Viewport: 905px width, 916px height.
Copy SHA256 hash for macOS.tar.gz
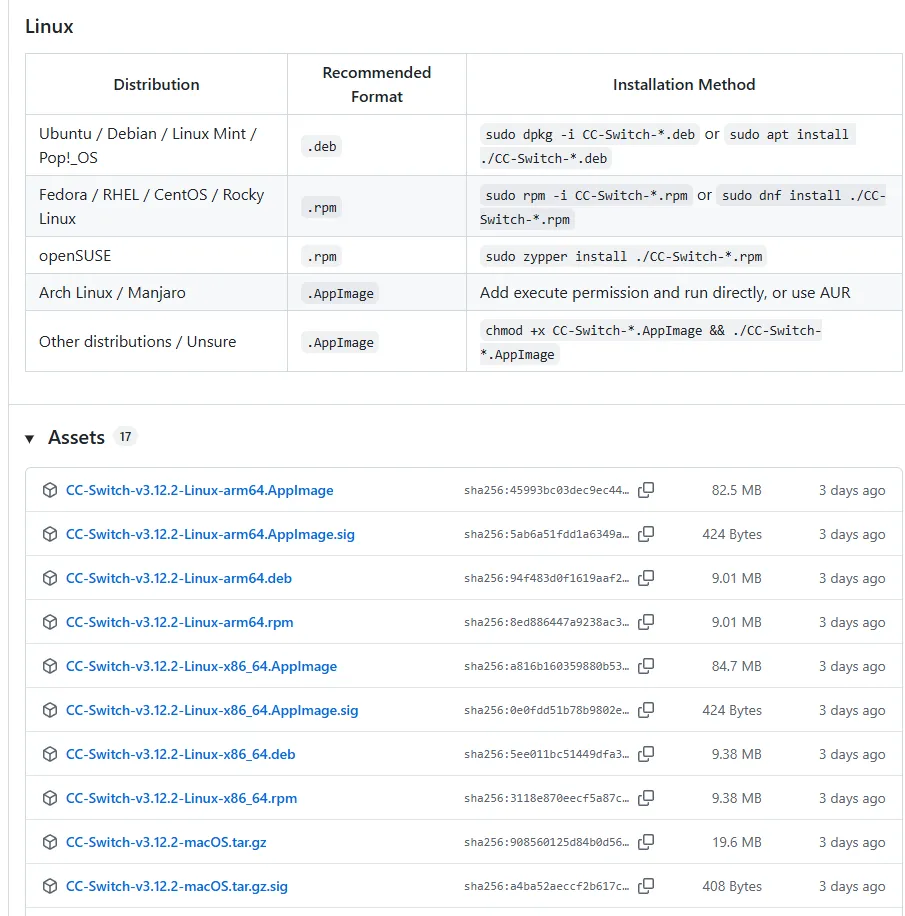pos(647,842)
